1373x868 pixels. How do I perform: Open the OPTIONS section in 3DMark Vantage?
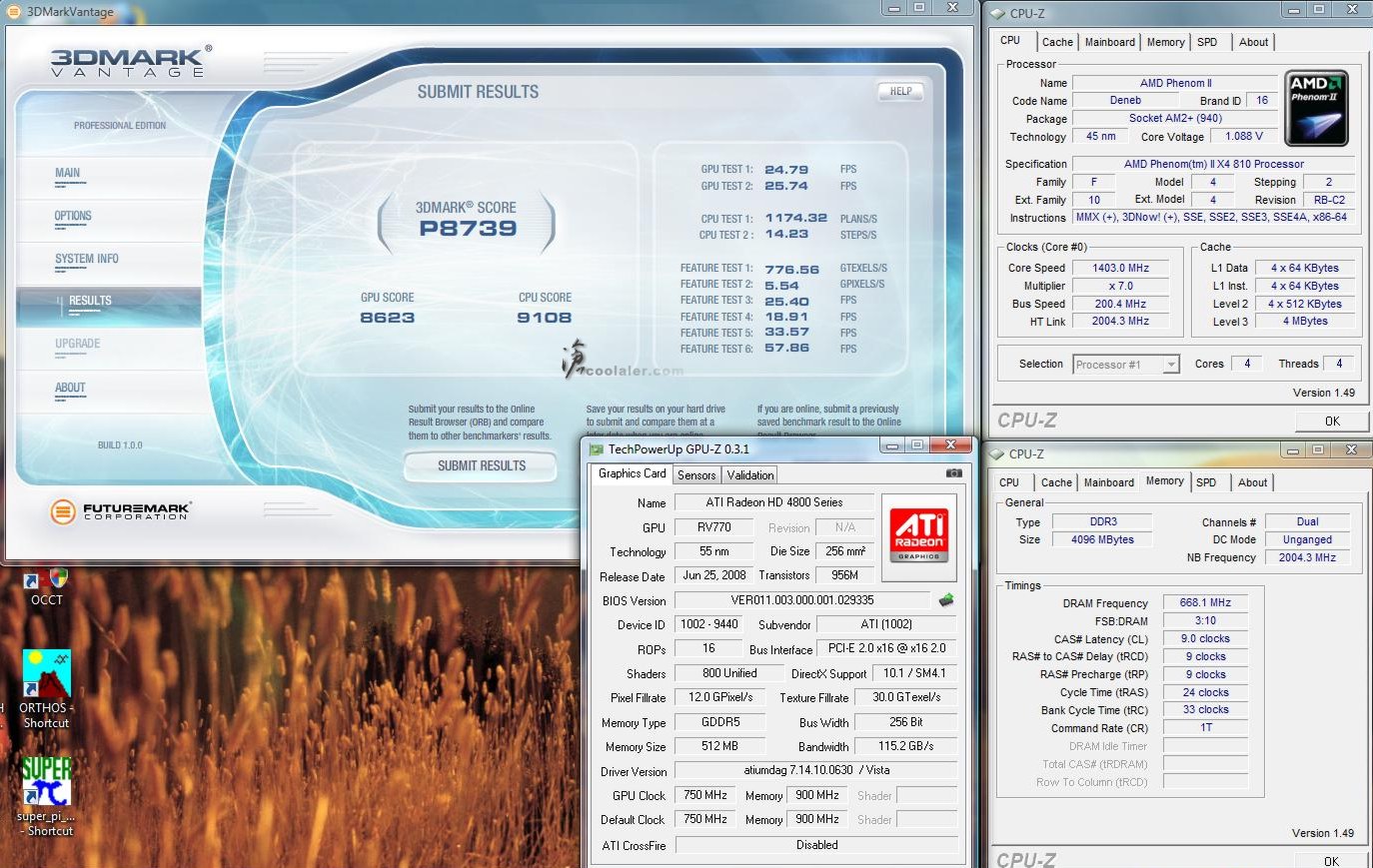(73, 216)
